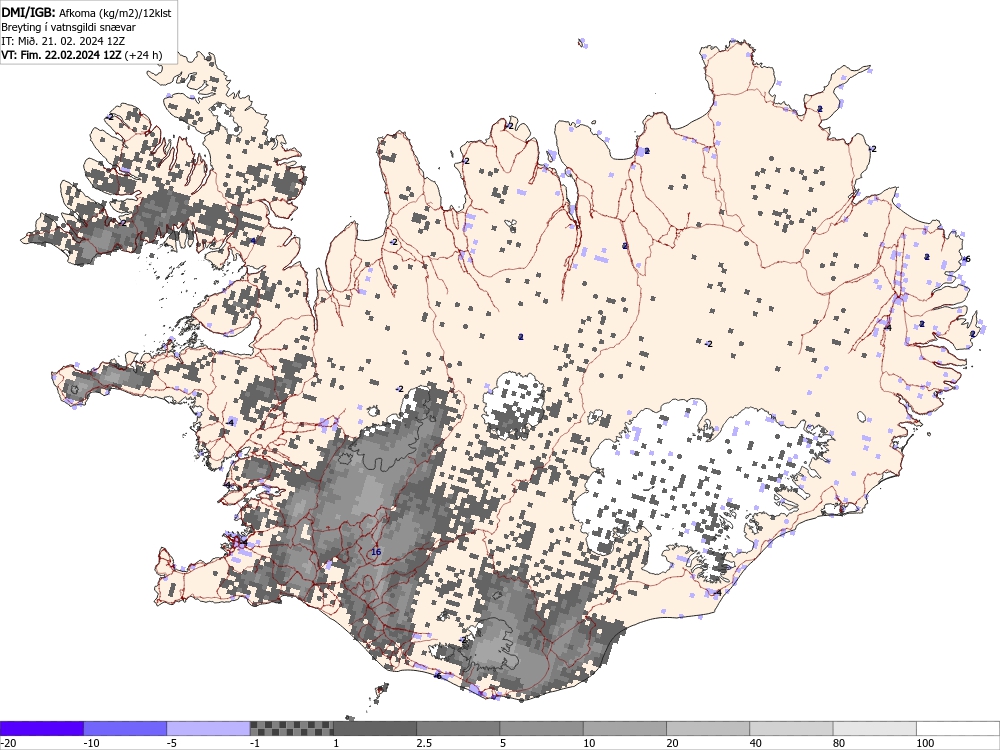Click the "100" legend scale label
Viewport: 1000px width, 750px height.
coord(925,743)
